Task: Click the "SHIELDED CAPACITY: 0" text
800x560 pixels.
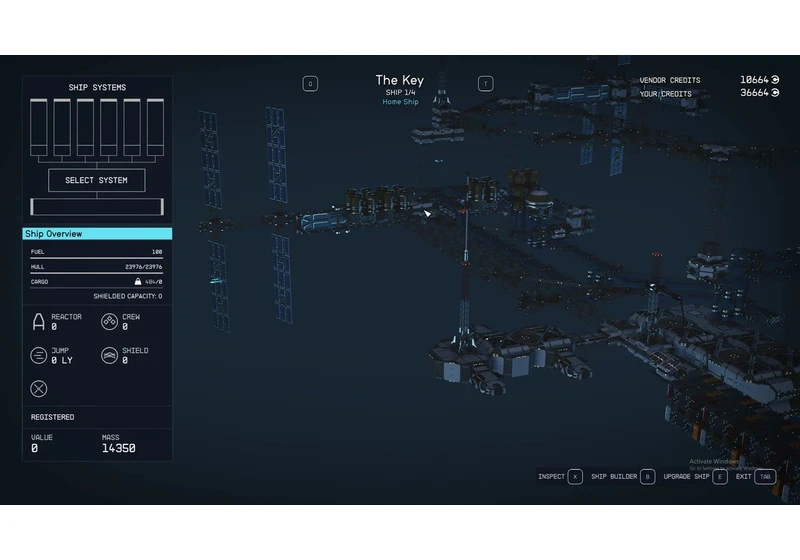Action: 128,296
